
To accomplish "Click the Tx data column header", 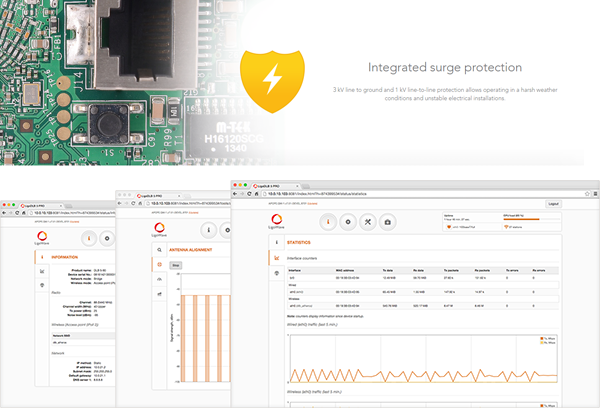I will [388, 270].
